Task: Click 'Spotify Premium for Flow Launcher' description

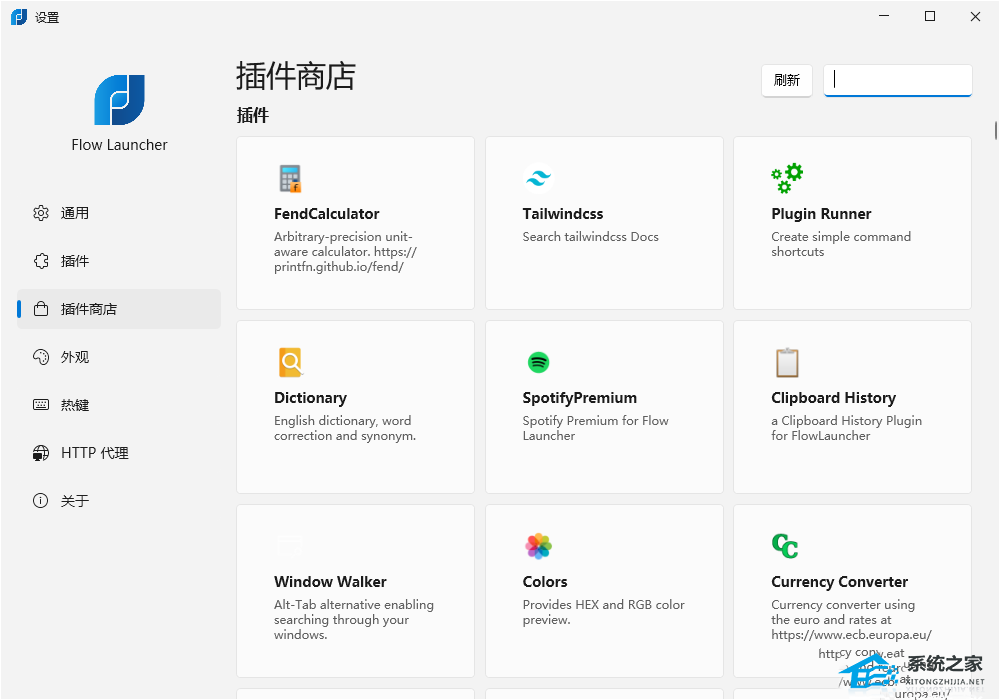Action: pos(595,428)
